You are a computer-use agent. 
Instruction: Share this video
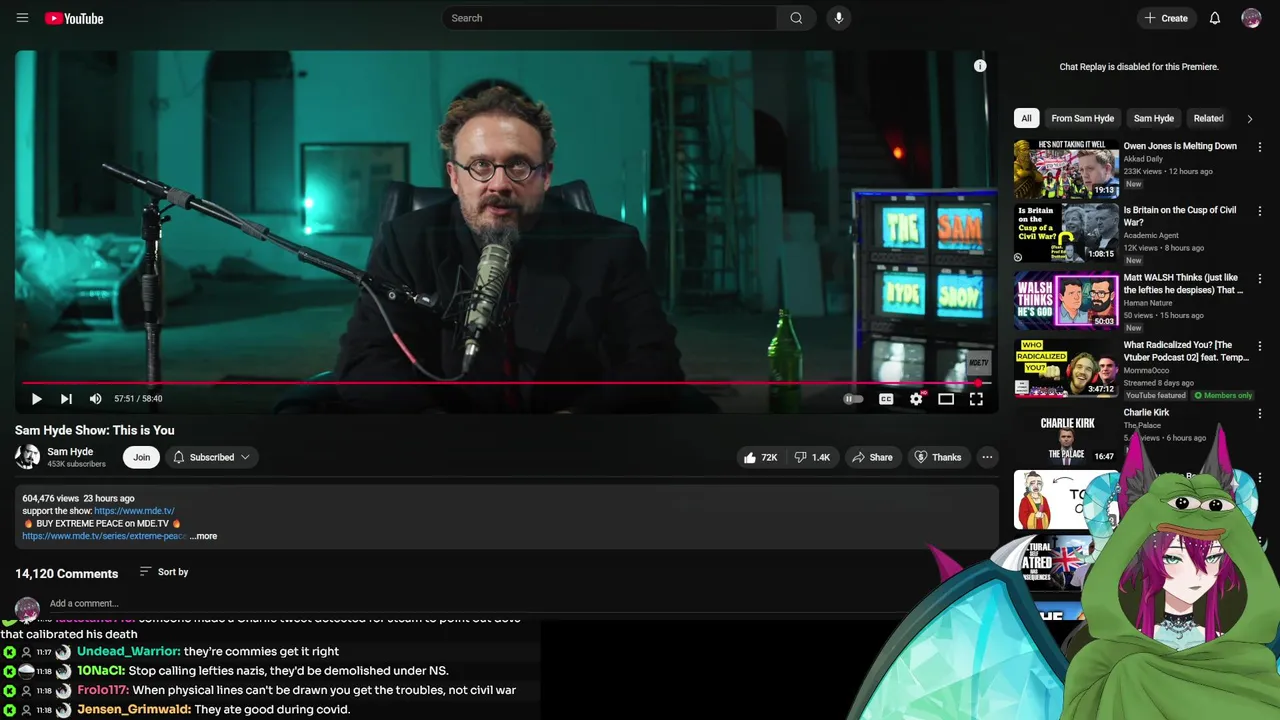[871, 457]
